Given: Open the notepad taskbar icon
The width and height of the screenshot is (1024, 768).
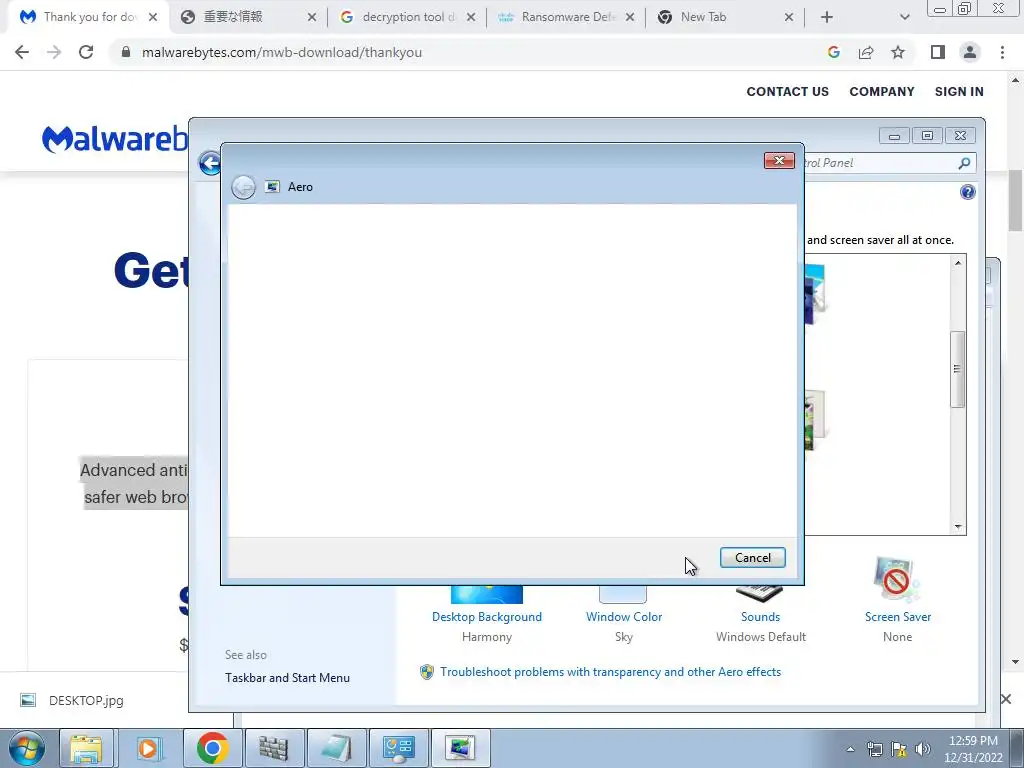Looking at the screenshot, I should 337,748.
